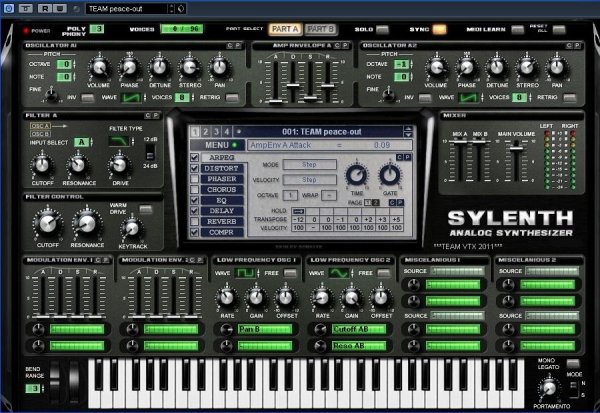The width and height of the screenshot is (600, 413).
Task: Click the Keytrack knob
Action: click(x=132, y=229)
